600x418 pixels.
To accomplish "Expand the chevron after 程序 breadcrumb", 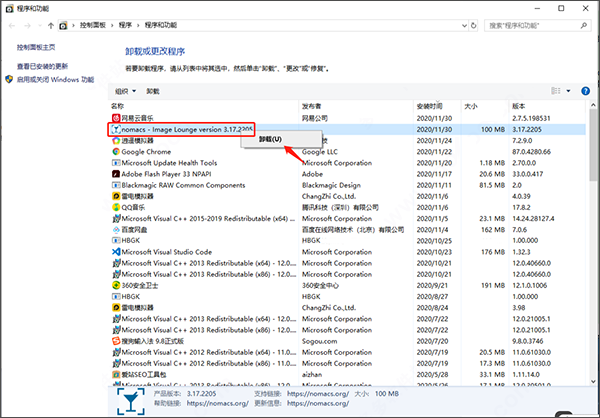I will [x=138, y=25].
